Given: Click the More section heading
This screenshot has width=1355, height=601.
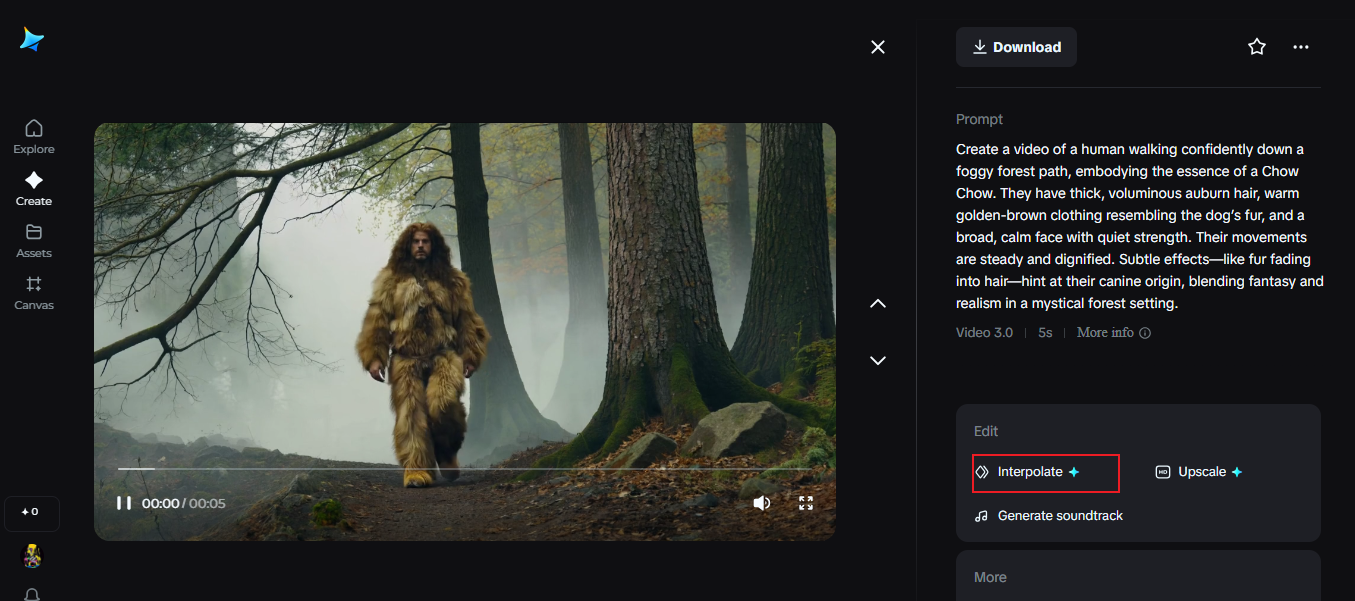Looking at the screenshot, I should 990,577.
